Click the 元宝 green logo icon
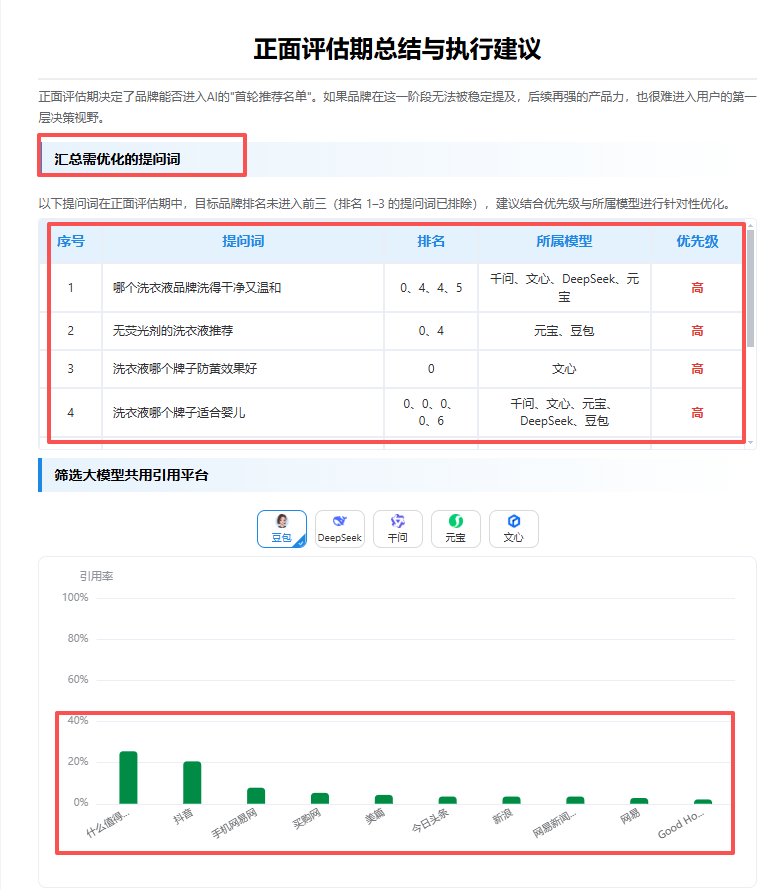The width and height of the screenshot is (760, 890). (x=455, y=521)
